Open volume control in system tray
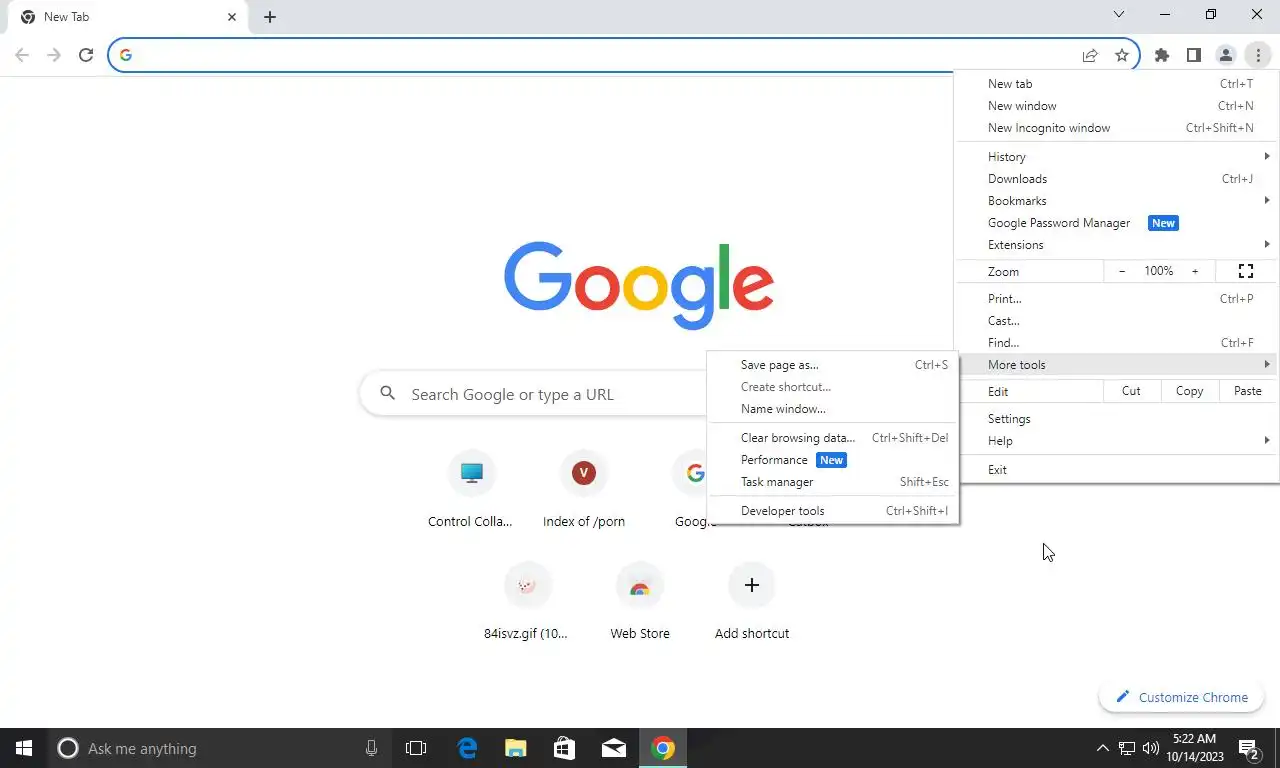1280x768 pixels. 1150,748
